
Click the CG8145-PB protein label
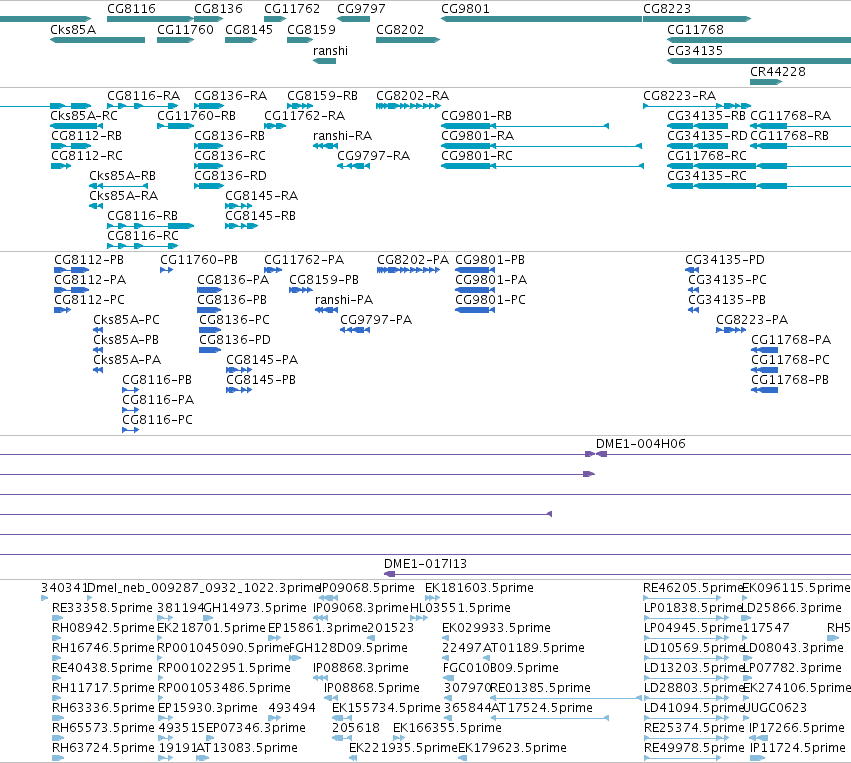click(x=261, y=380)
